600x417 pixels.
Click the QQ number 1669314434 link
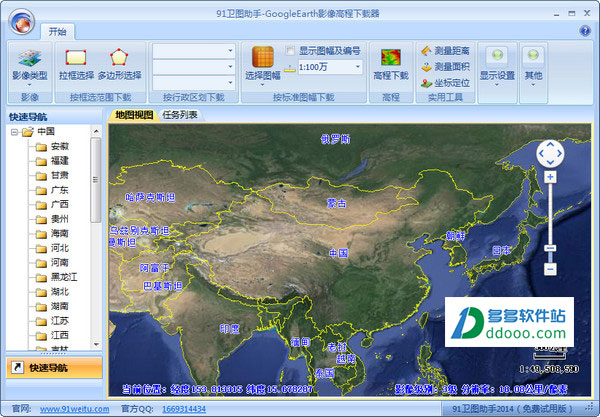pyautogui.click(x=184, y=409)
